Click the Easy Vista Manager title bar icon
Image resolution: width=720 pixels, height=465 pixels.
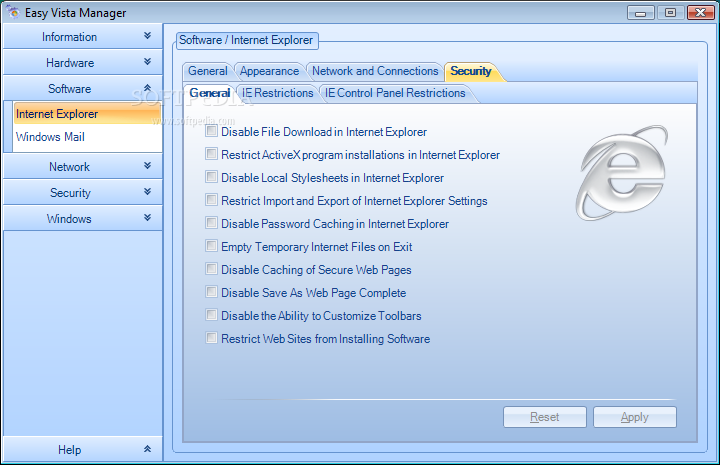tap(13, 12)
